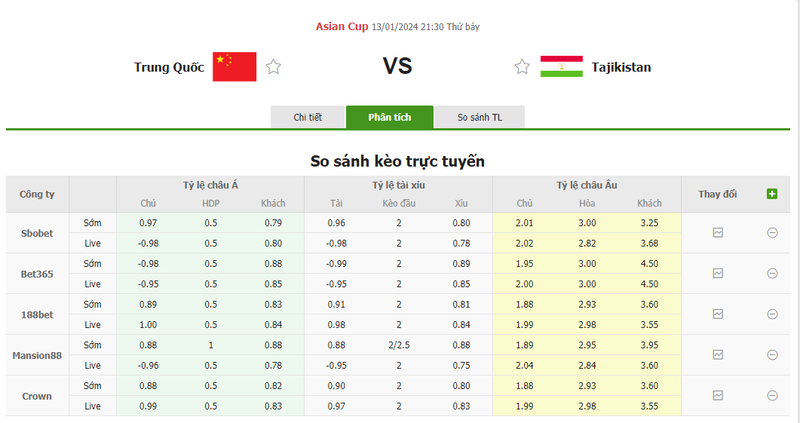Click the Tajikistan flag icon
800x423 pixels.
point(561,67)
